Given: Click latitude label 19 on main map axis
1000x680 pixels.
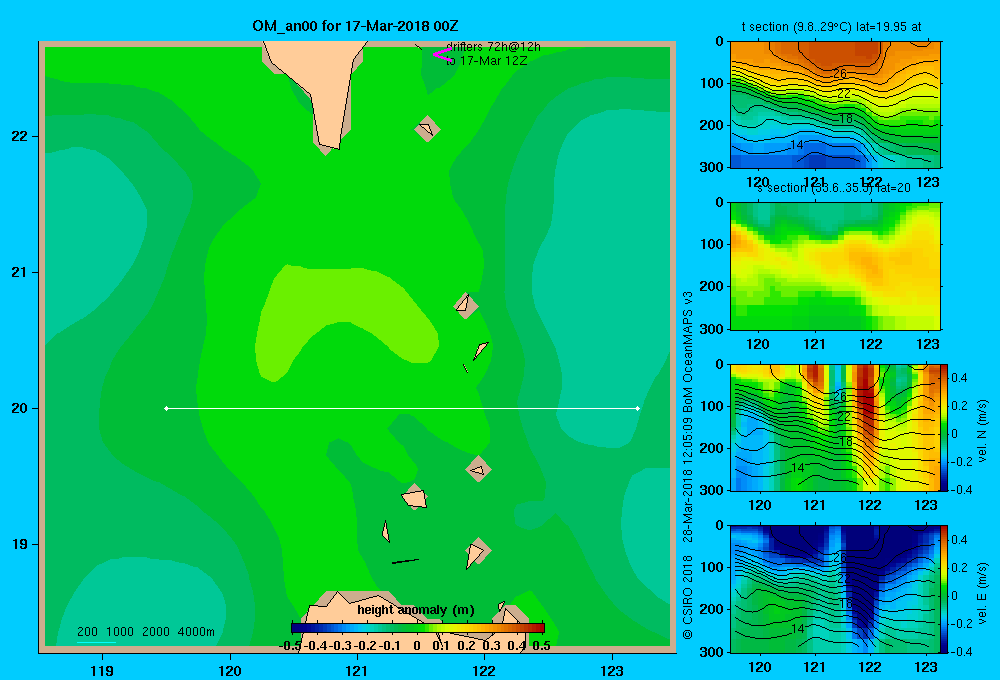Looking at the screenshot, I should click(x=19, y=544).
